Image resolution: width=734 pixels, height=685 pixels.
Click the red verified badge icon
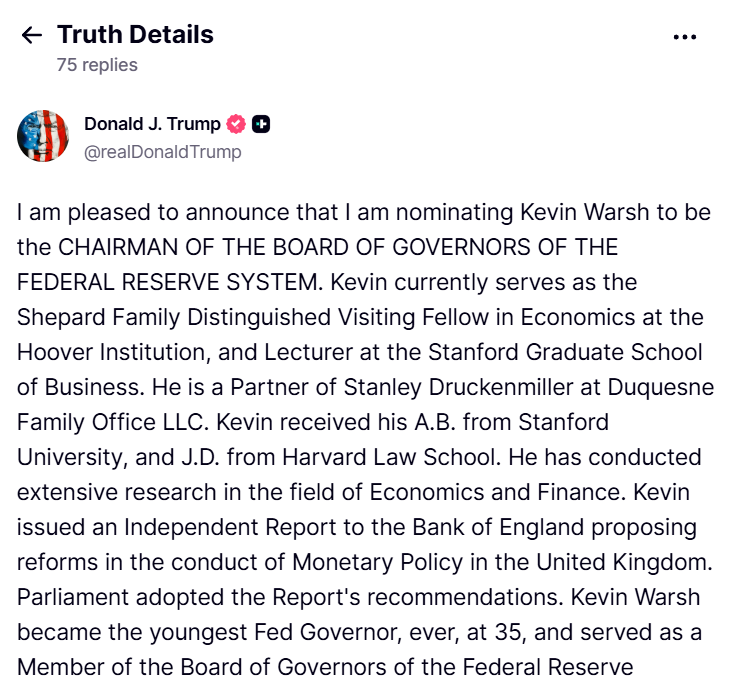[236, 124]
